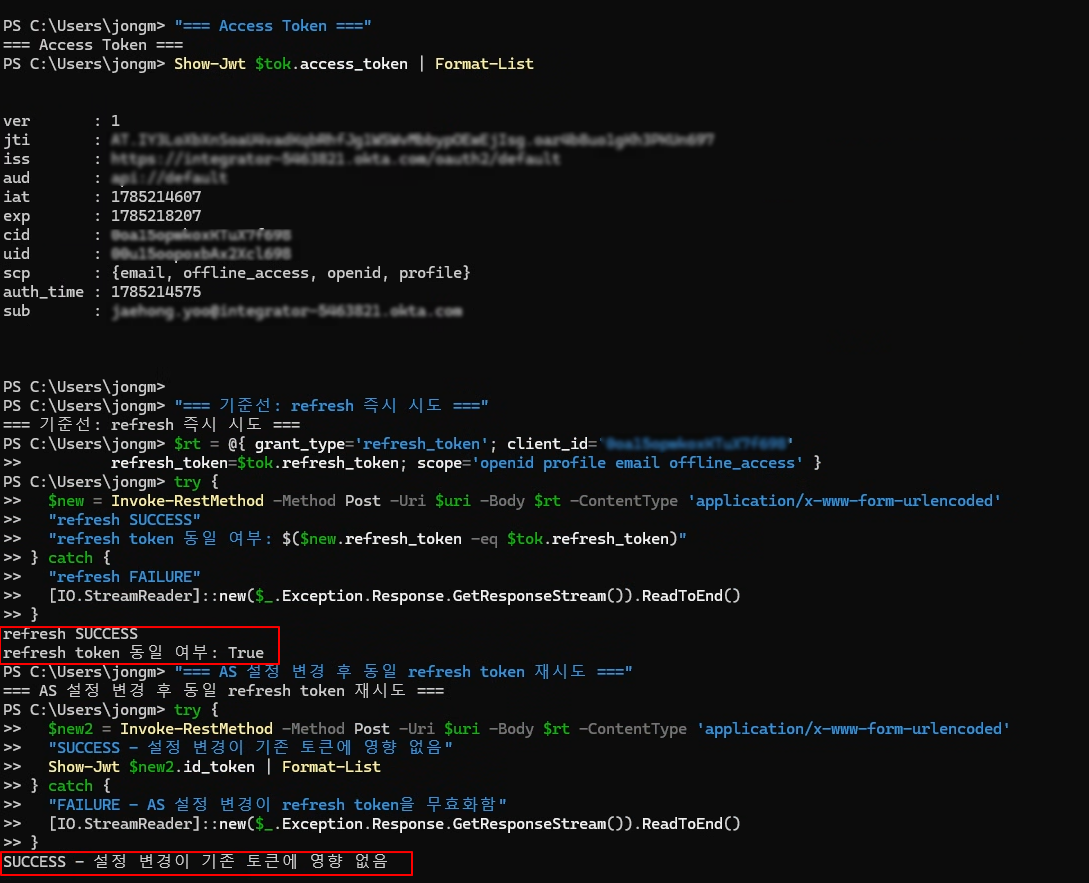Click the blurred sub email value

(287, 311)
